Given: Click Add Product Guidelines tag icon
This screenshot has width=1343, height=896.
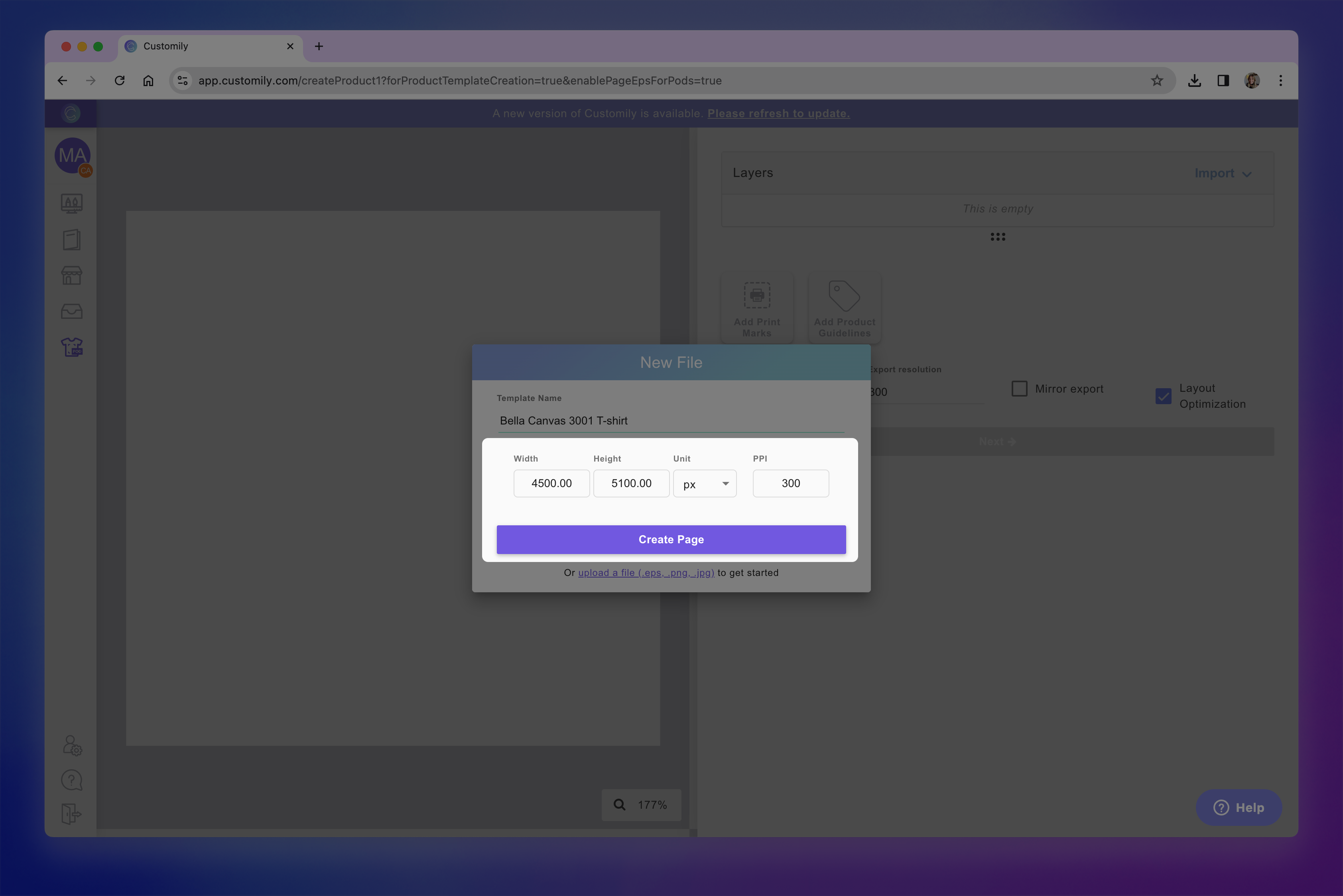Looking at the screenshot, I should [844, 296].
